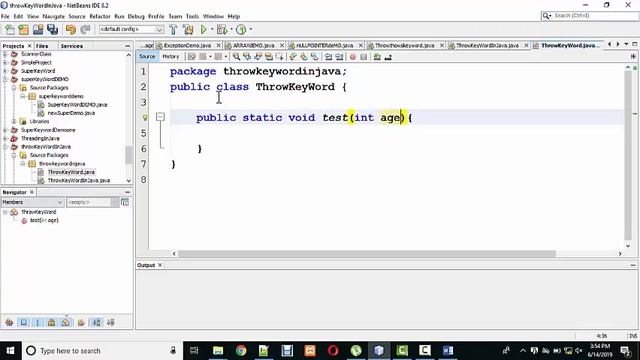
Task: Click the New Project toolbar icon
Action: tap(24, 29)
